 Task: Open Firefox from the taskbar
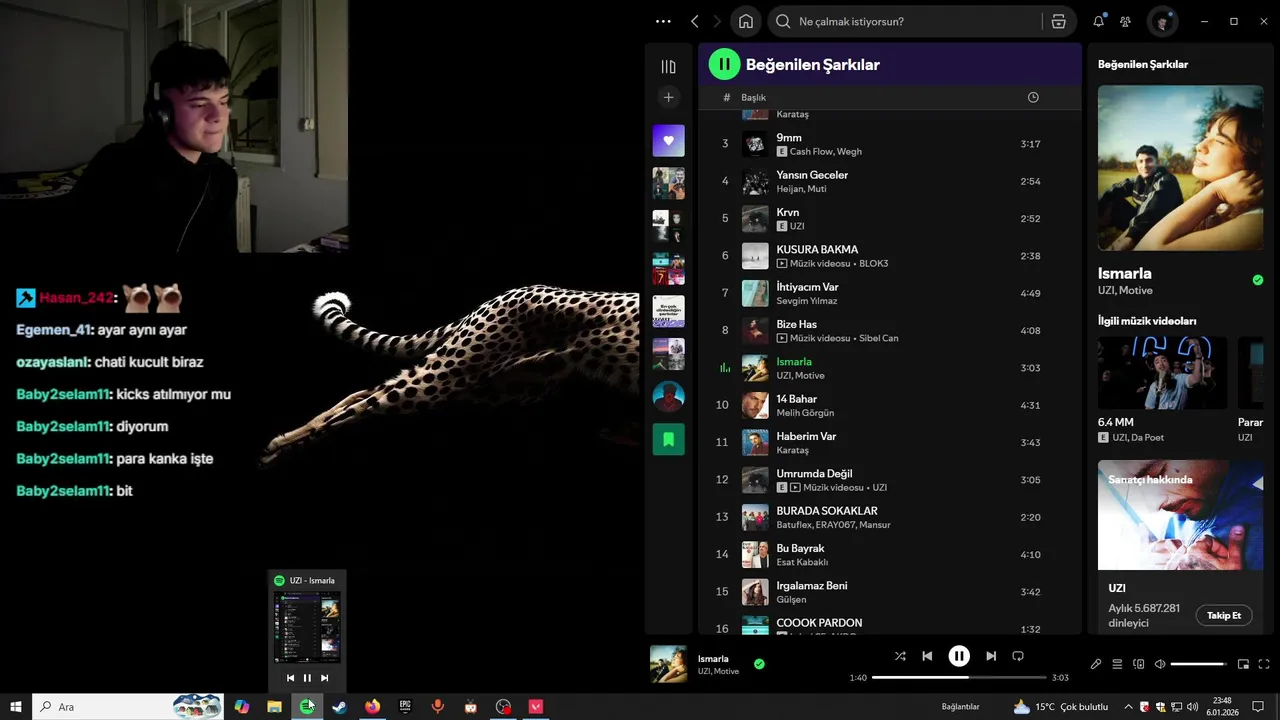pyautogui.click(x=372, y=707)
